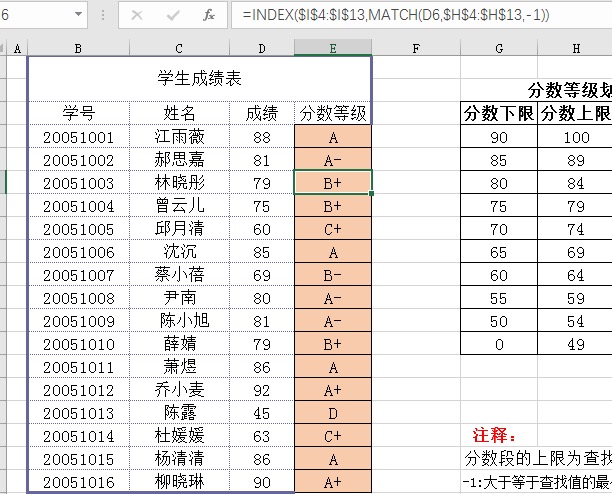
Task: Click the 分数下限 header cell
Action: (x=499, y=114)
